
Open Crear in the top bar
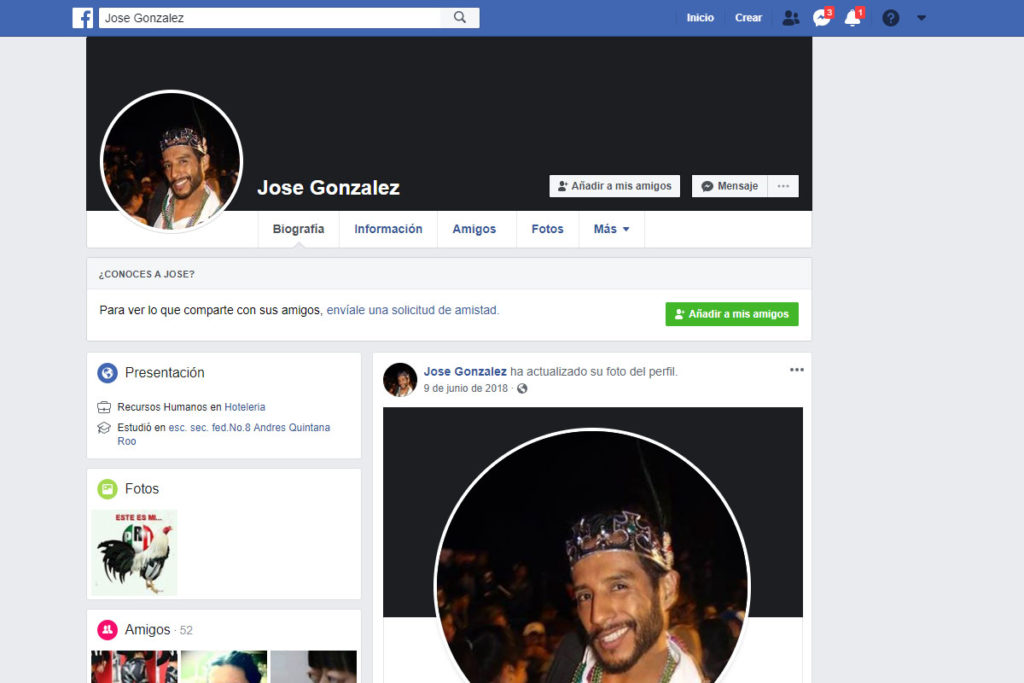pos(748,18)
